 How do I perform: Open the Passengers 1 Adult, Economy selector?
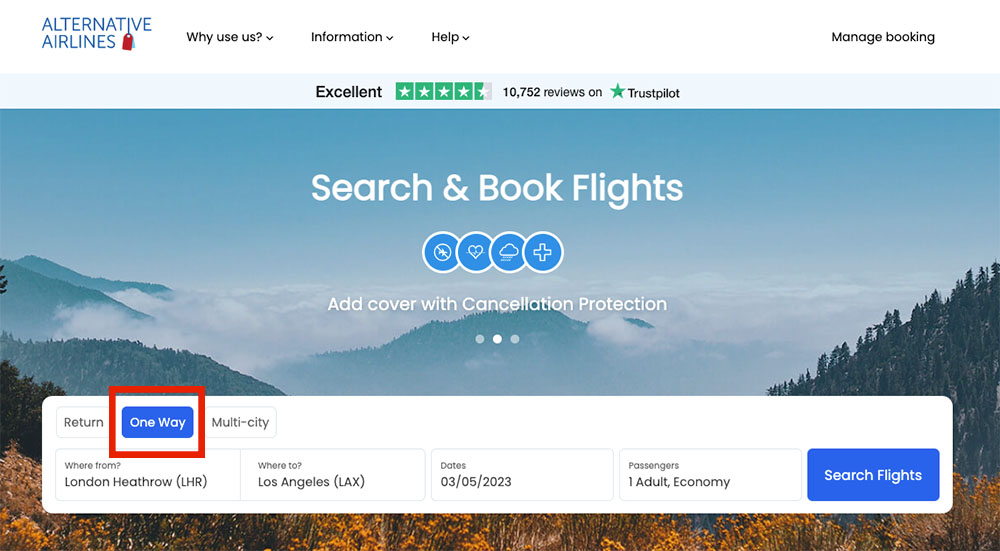coord(710,475)
